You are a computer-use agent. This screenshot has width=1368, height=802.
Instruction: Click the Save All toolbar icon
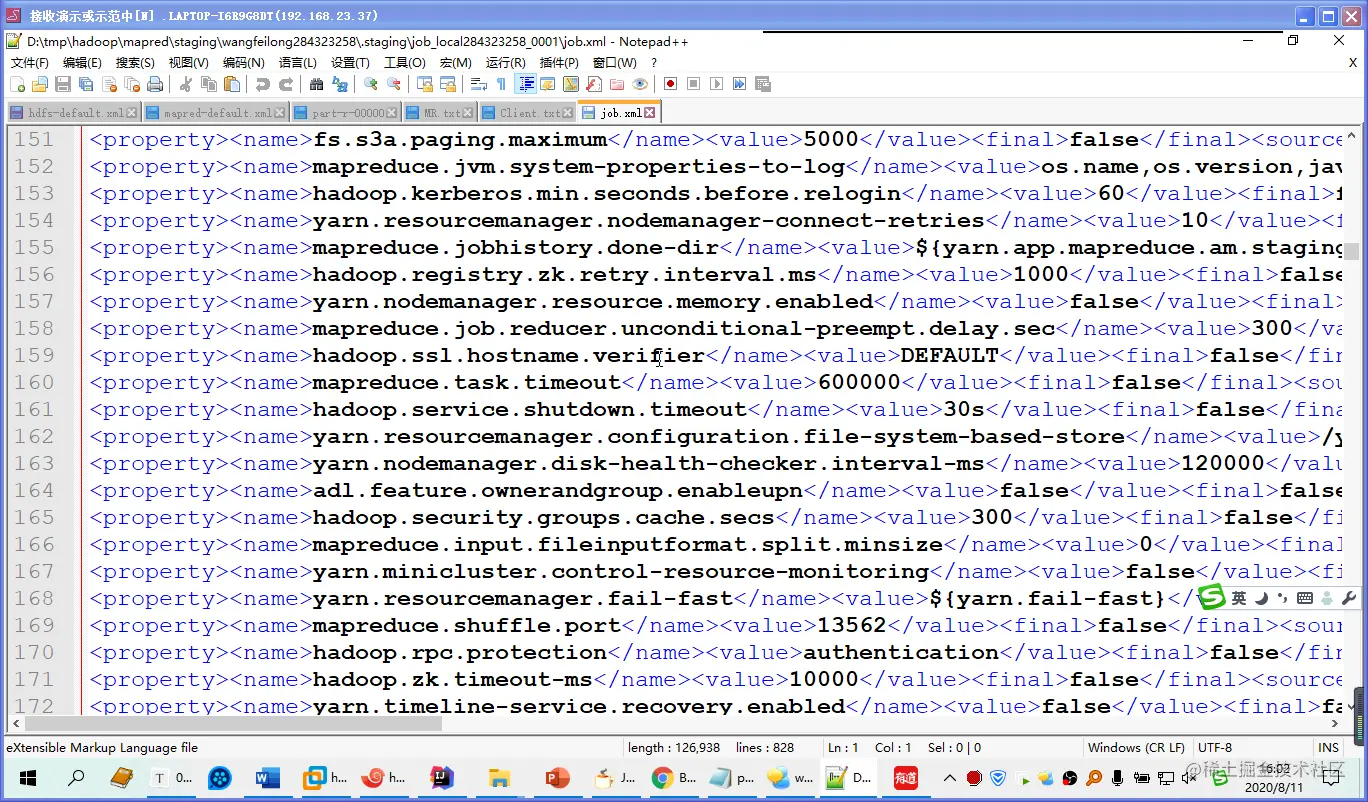point(85,84)
